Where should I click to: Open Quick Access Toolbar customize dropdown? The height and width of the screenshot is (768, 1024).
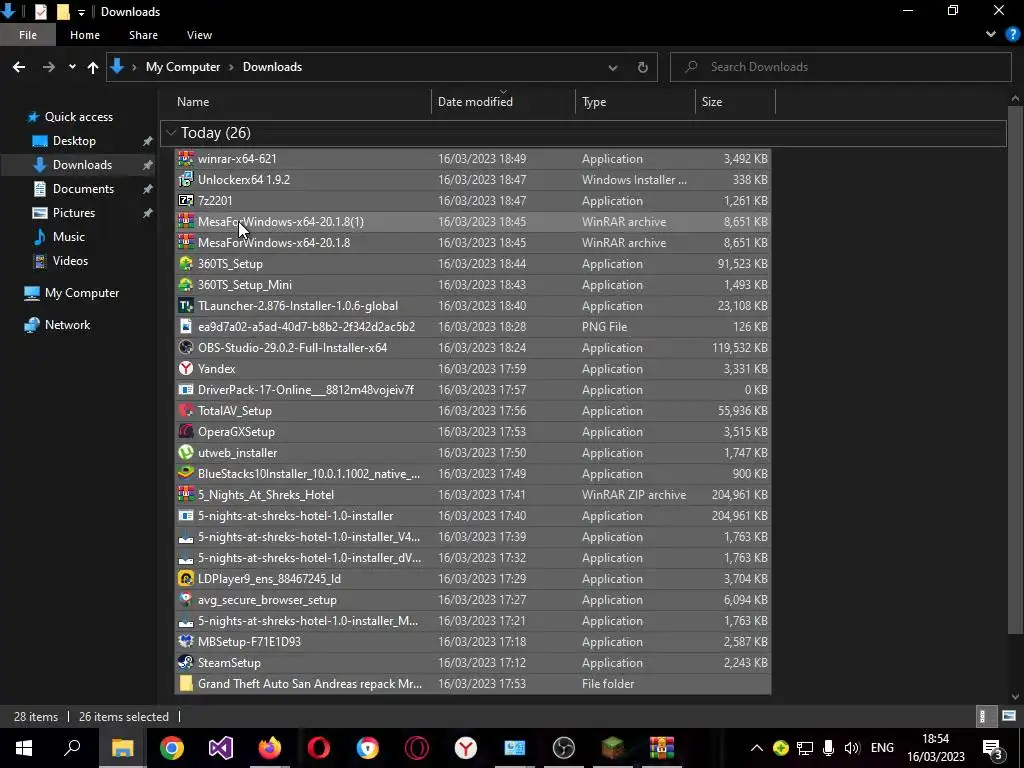tap(81, 12)
